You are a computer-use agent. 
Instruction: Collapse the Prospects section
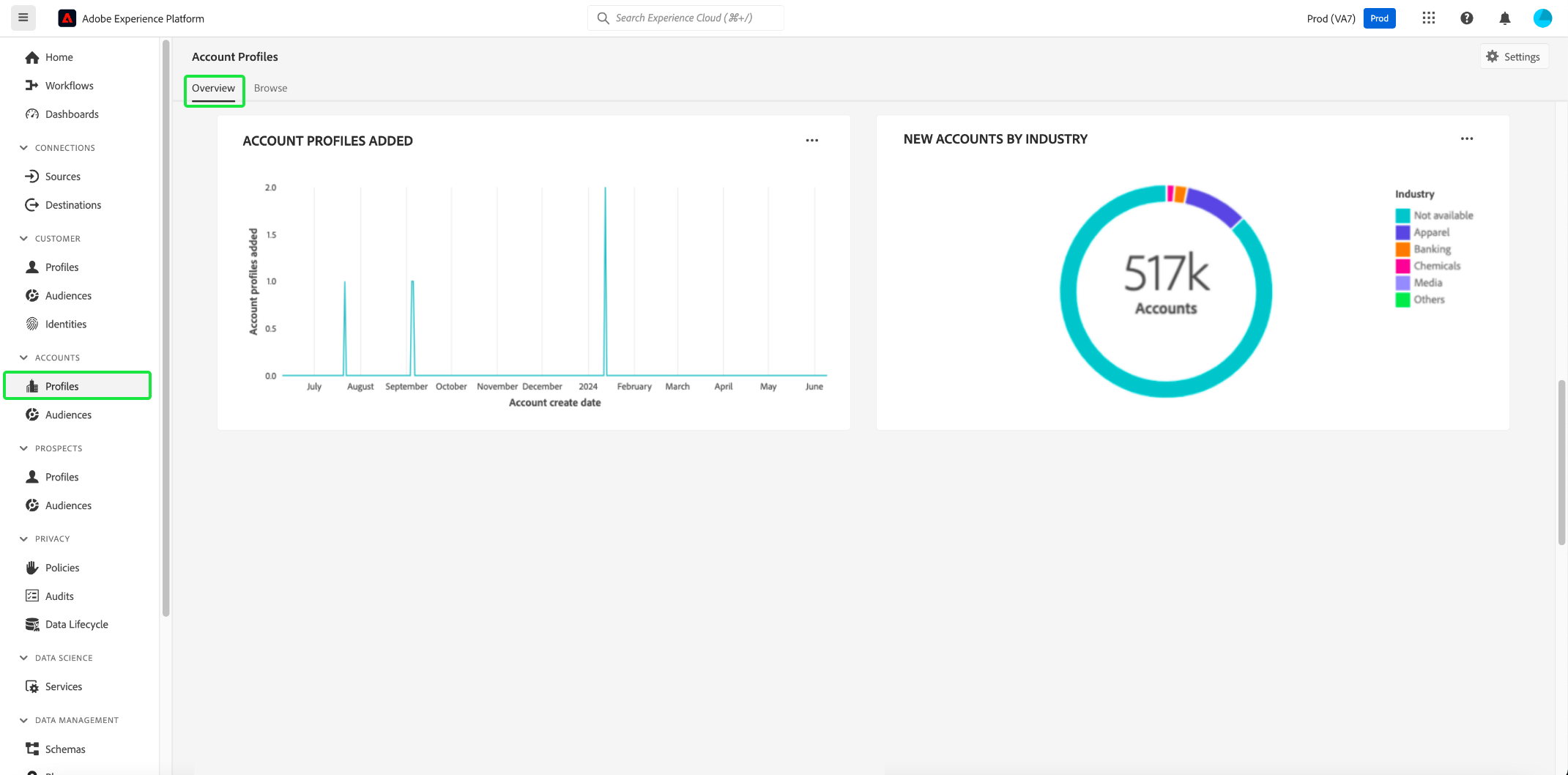point(23,448)
